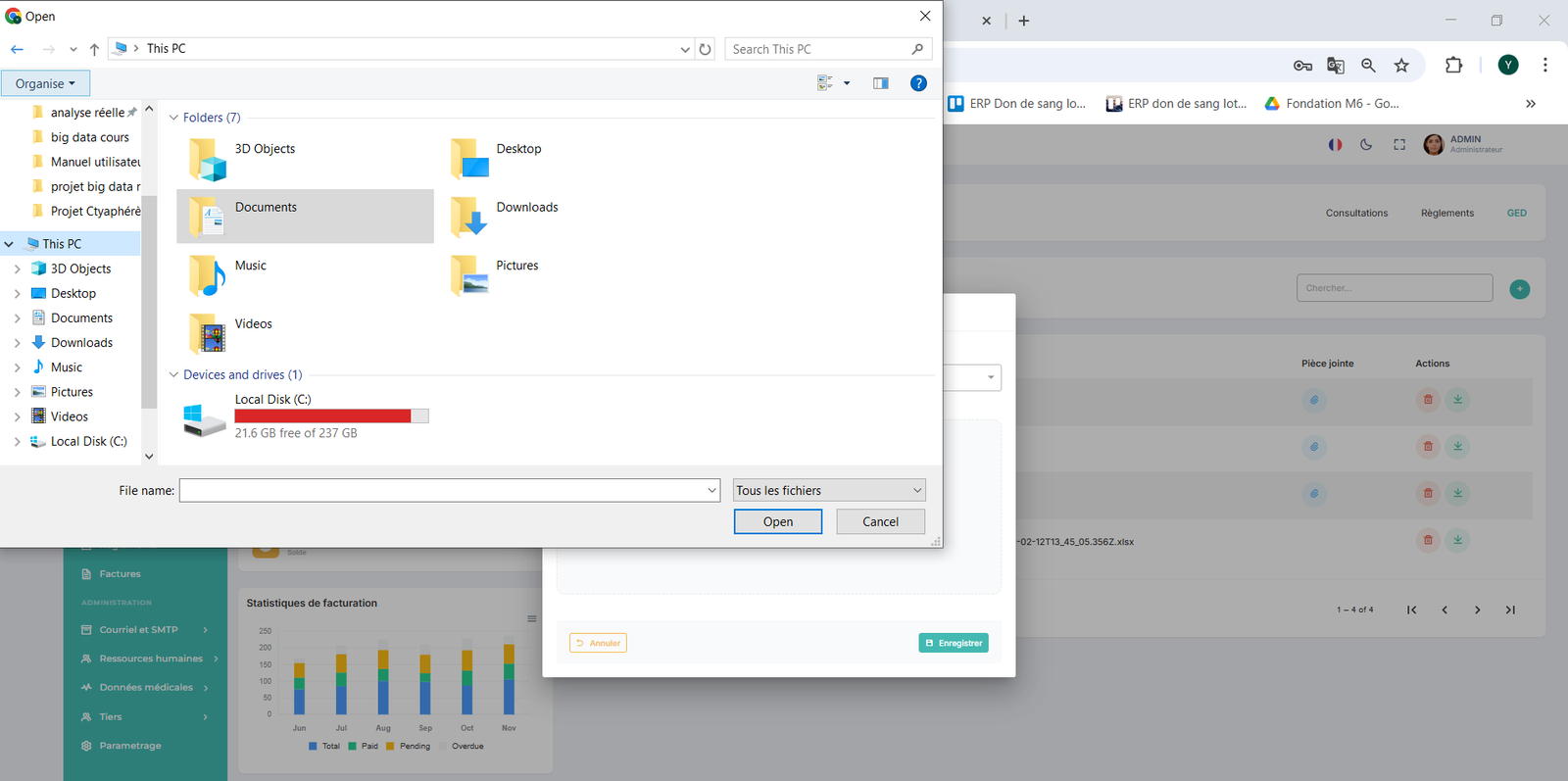Click the Cancel button in the dialog
This screenshot has width=1568, height=781.
[x=880, y=521]
